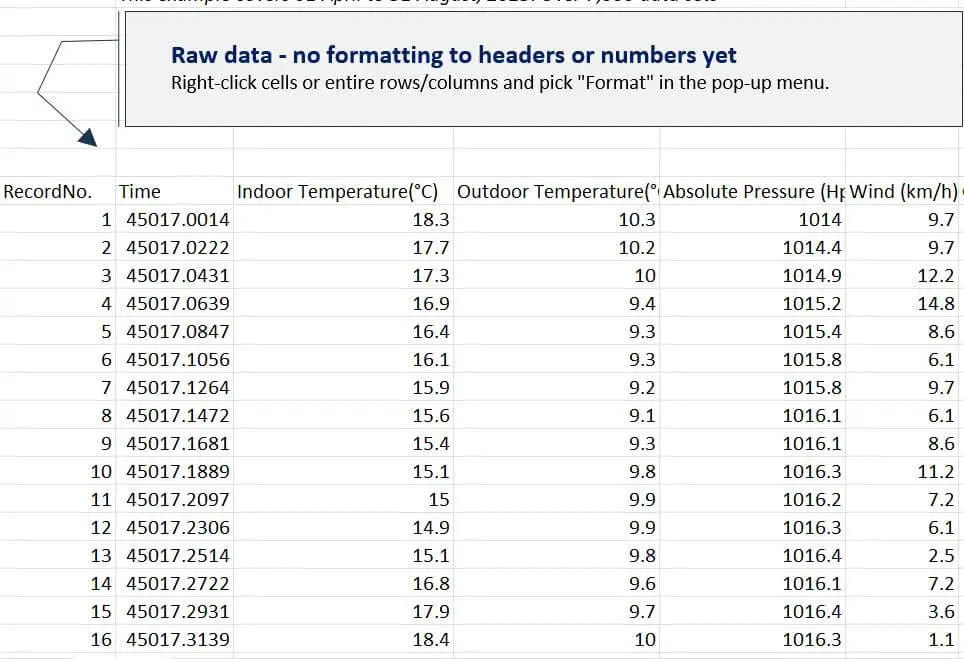Click the Outdoor Temperature header cell
Viewport: 964px width, 659px height.
point(556,192)
